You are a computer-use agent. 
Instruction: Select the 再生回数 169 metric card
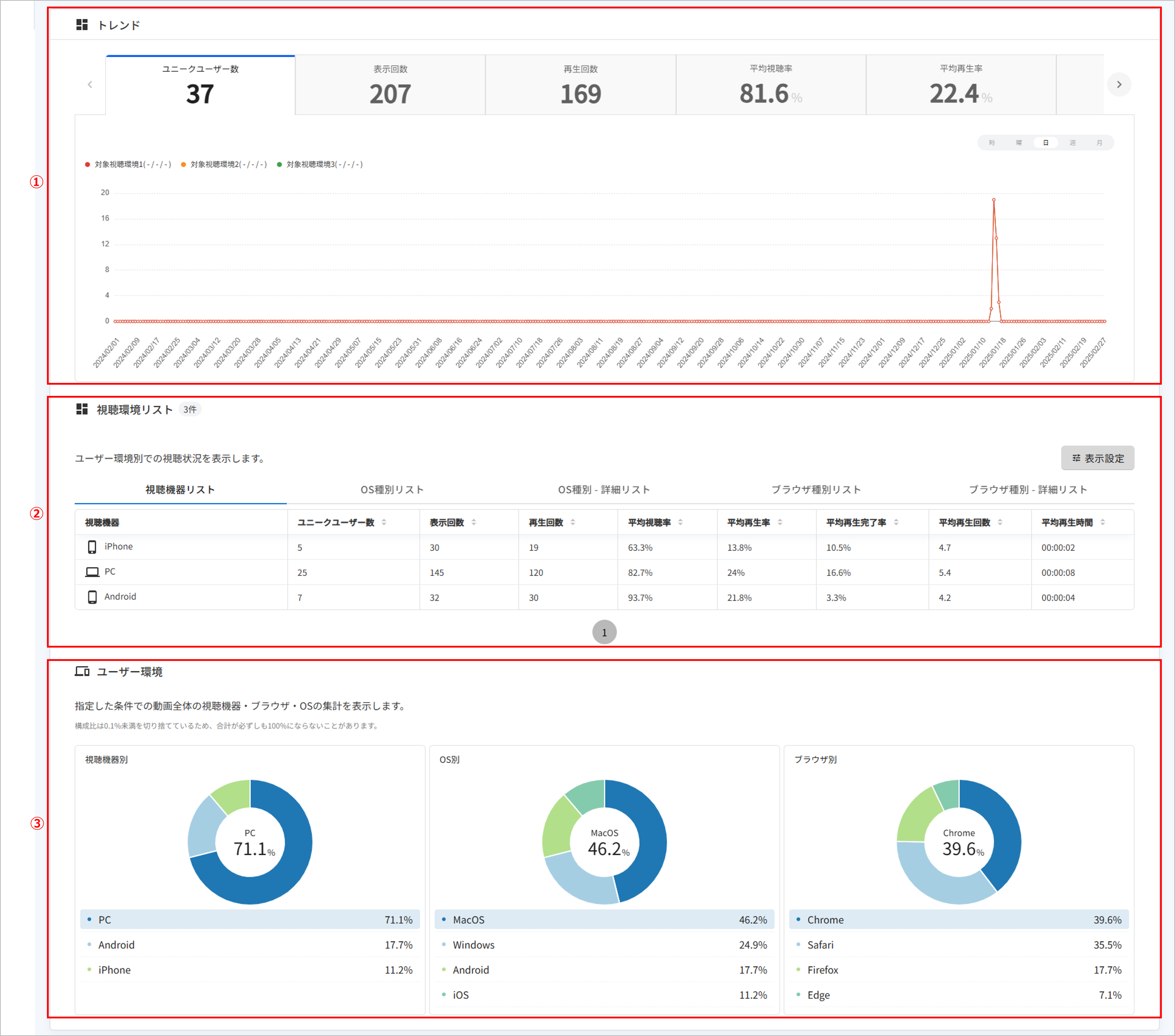[x=581, y=85]
